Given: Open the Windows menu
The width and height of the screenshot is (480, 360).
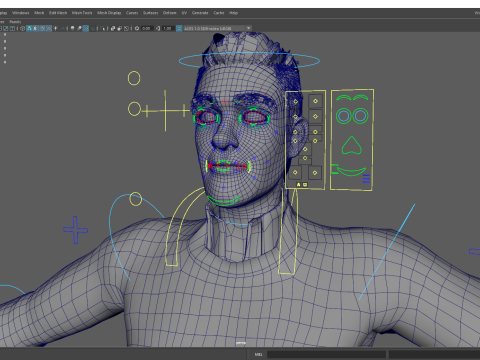Looking at the screenshot, I should click(20, 13).
